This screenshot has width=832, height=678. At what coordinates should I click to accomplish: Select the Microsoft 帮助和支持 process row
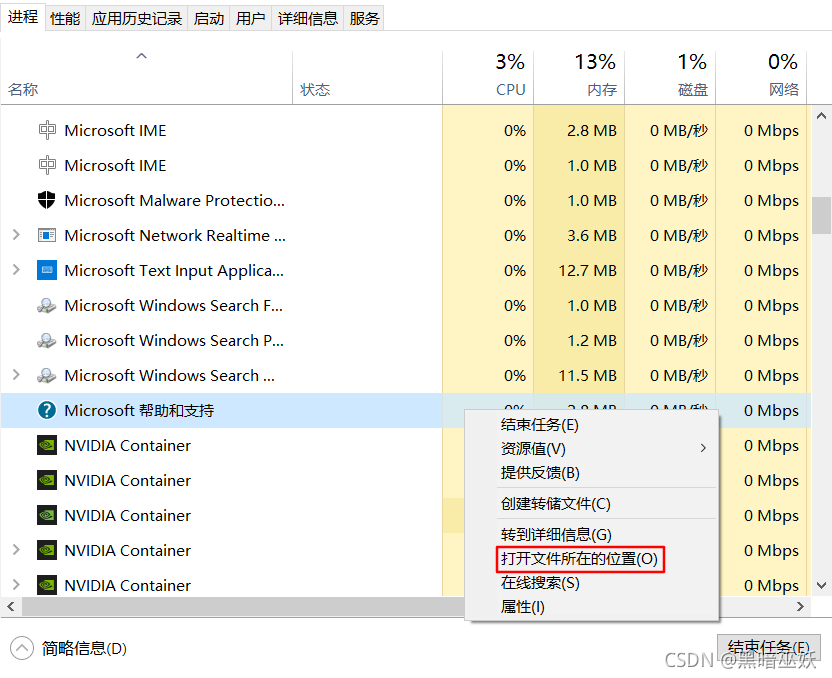pos(406,410)
